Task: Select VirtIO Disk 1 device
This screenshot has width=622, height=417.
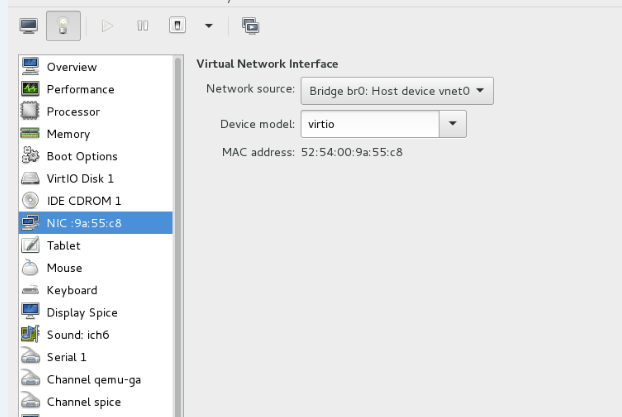Action: pyautogui.click(x=96, y=179)
